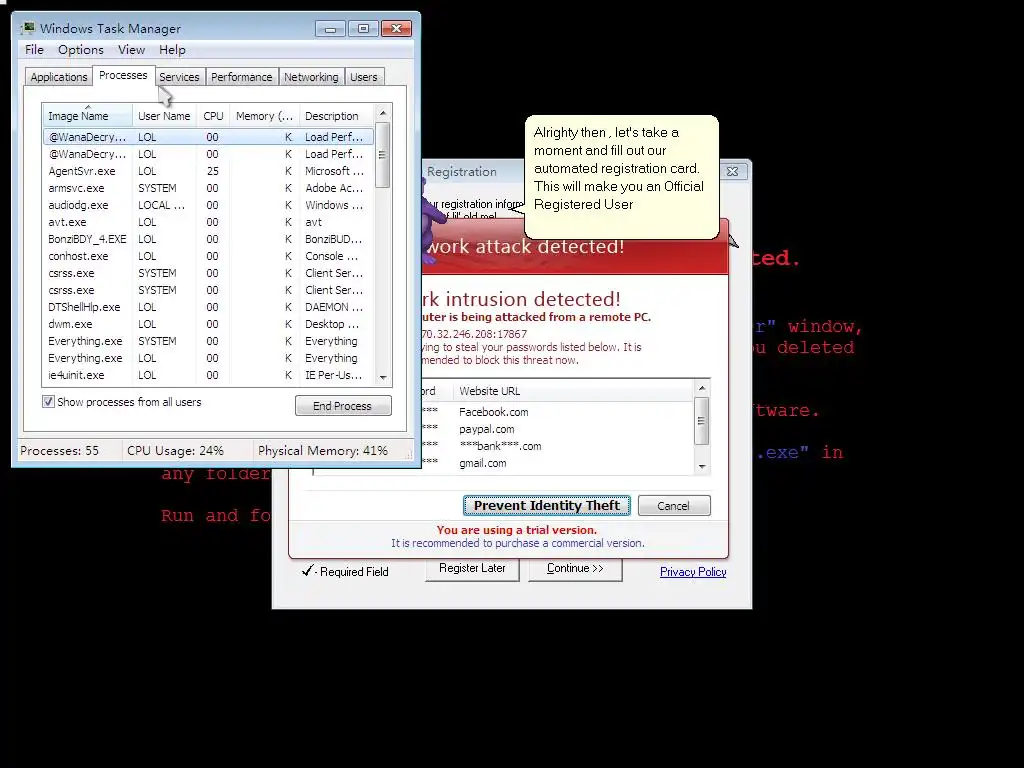Select the ie4uinit.exe process

208,375
